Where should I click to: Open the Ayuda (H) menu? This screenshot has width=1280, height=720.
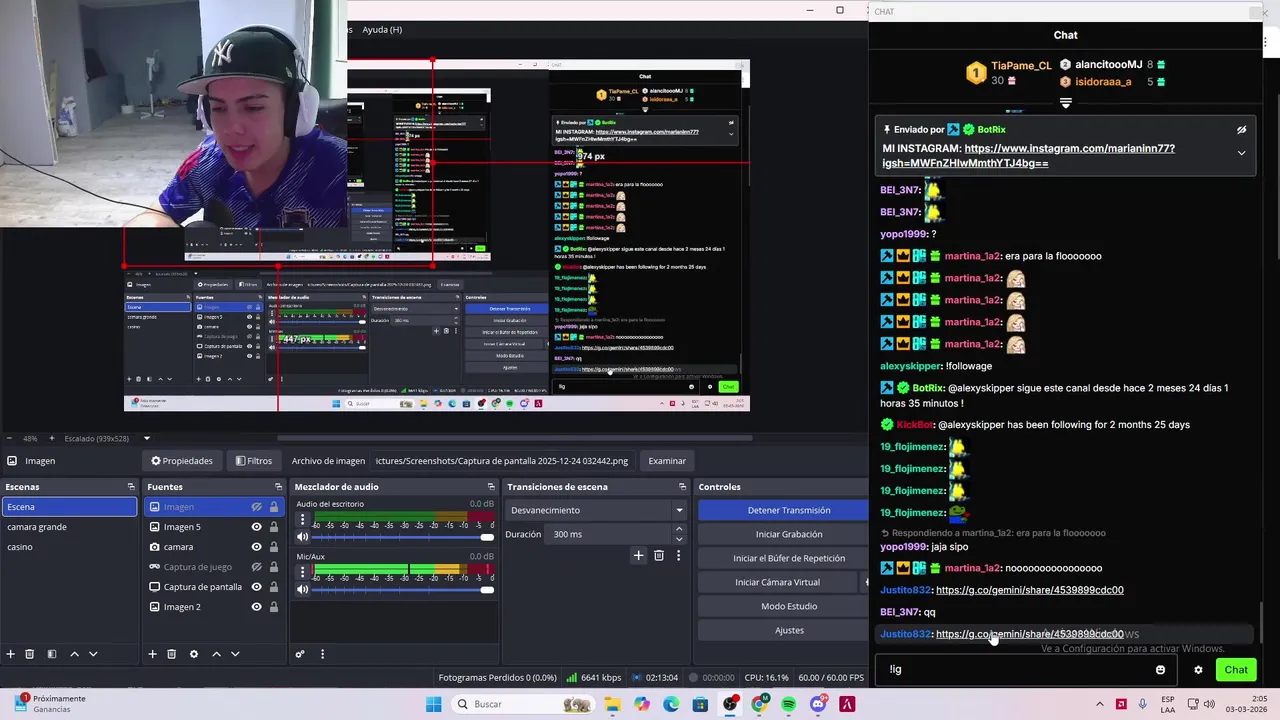click(381, 30)
